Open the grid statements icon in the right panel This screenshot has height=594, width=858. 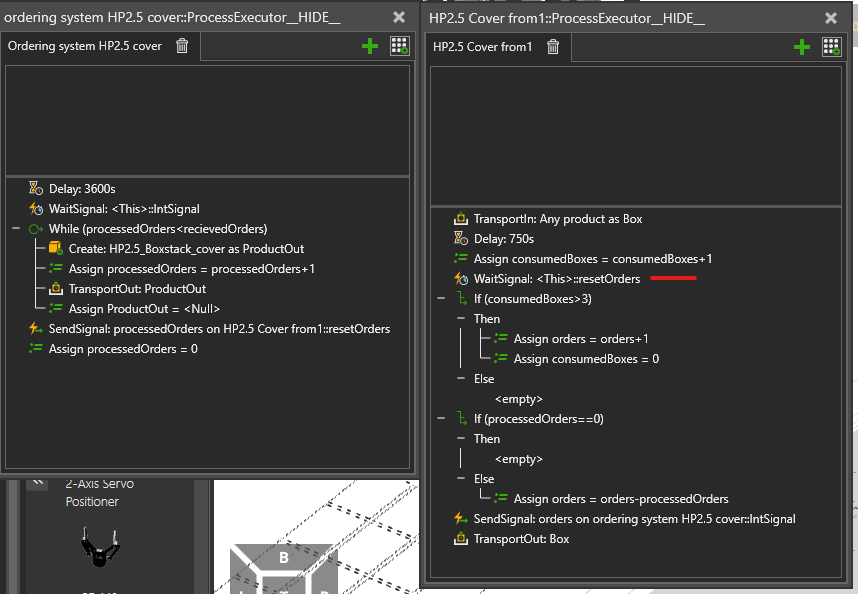(x=831, y=47)
